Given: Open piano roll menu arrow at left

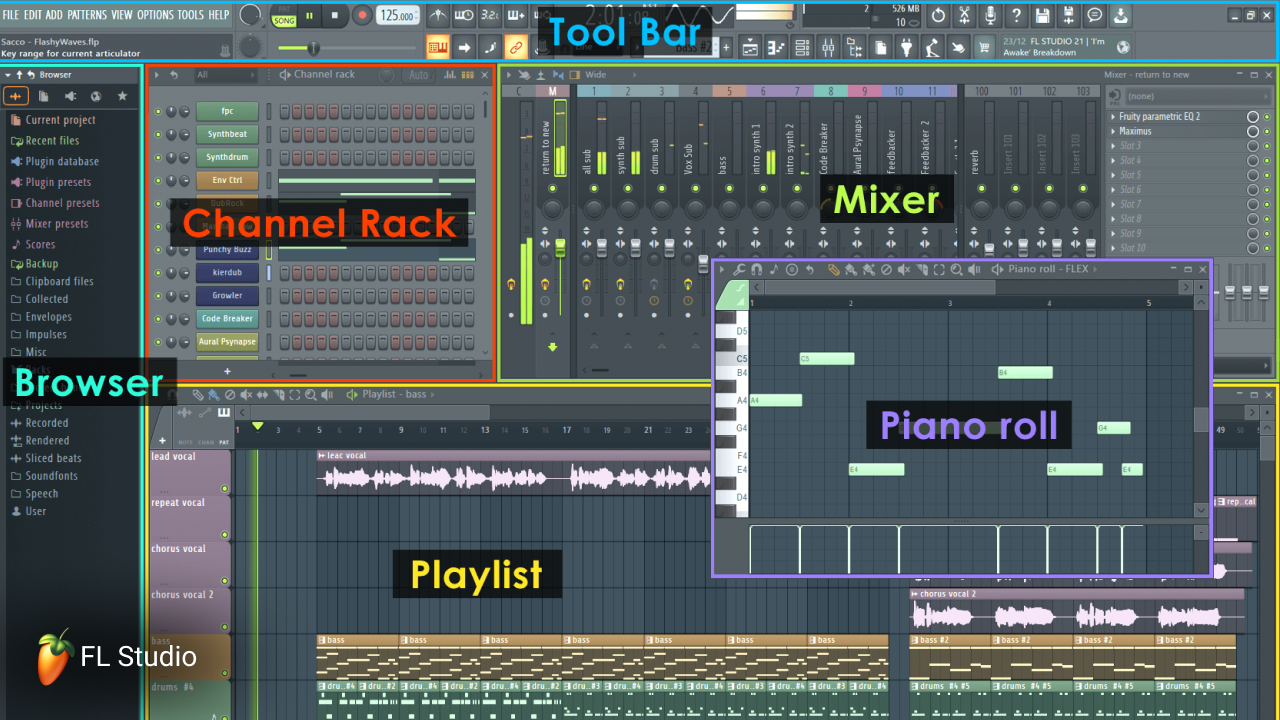Looking at the screenshot, I should (722, 269).
